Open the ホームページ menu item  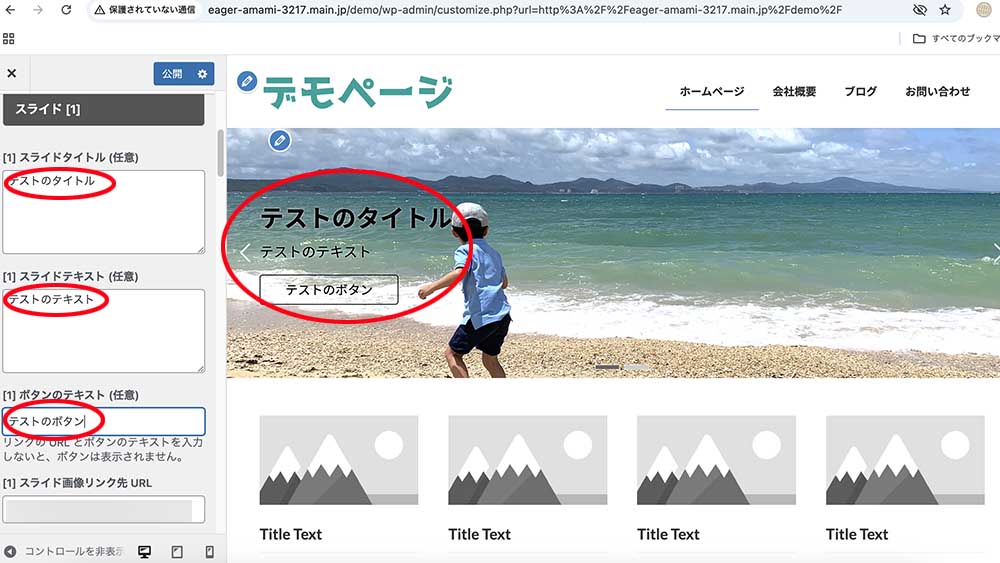(712, 91)
